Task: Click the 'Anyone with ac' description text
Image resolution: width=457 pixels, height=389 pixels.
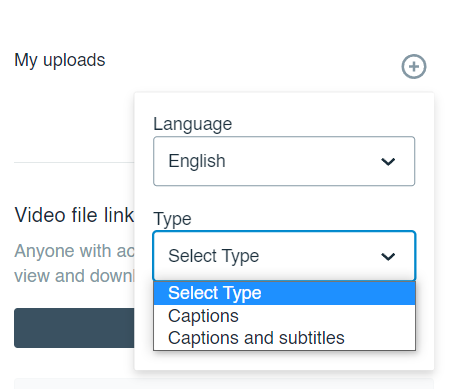Action: (x=74, y=251)
